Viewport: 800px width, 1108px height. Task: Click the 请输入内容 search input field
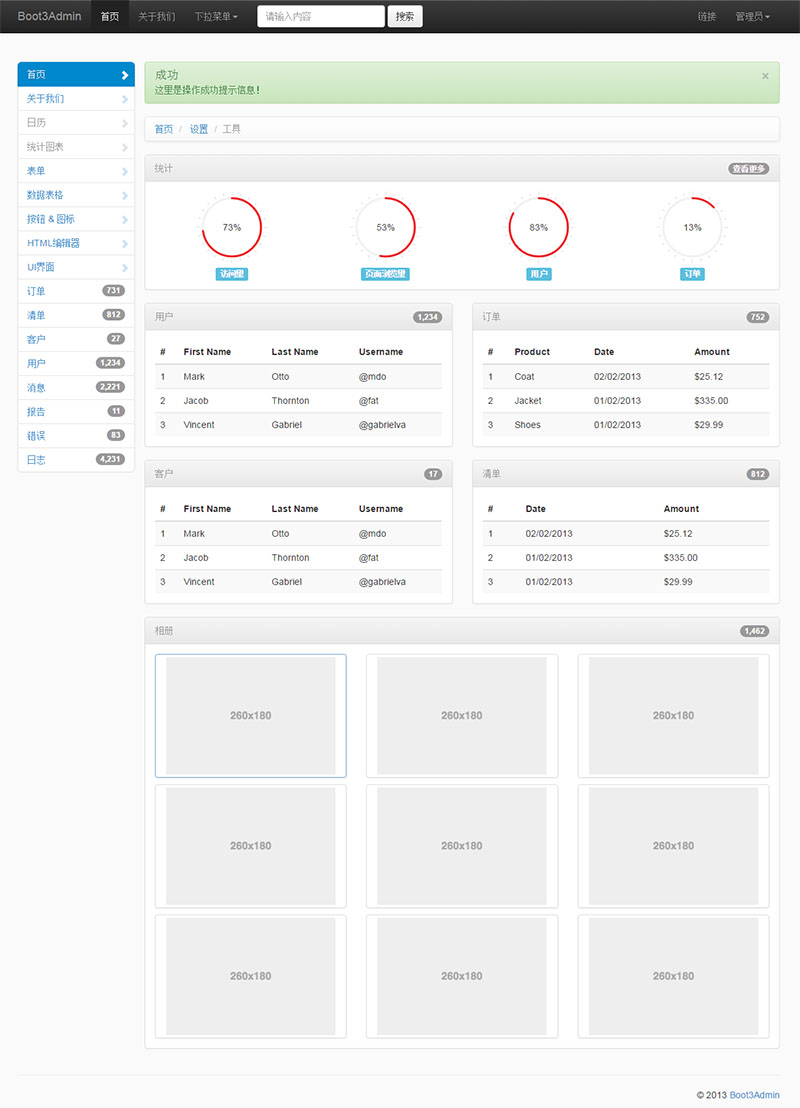pos(320,16)
